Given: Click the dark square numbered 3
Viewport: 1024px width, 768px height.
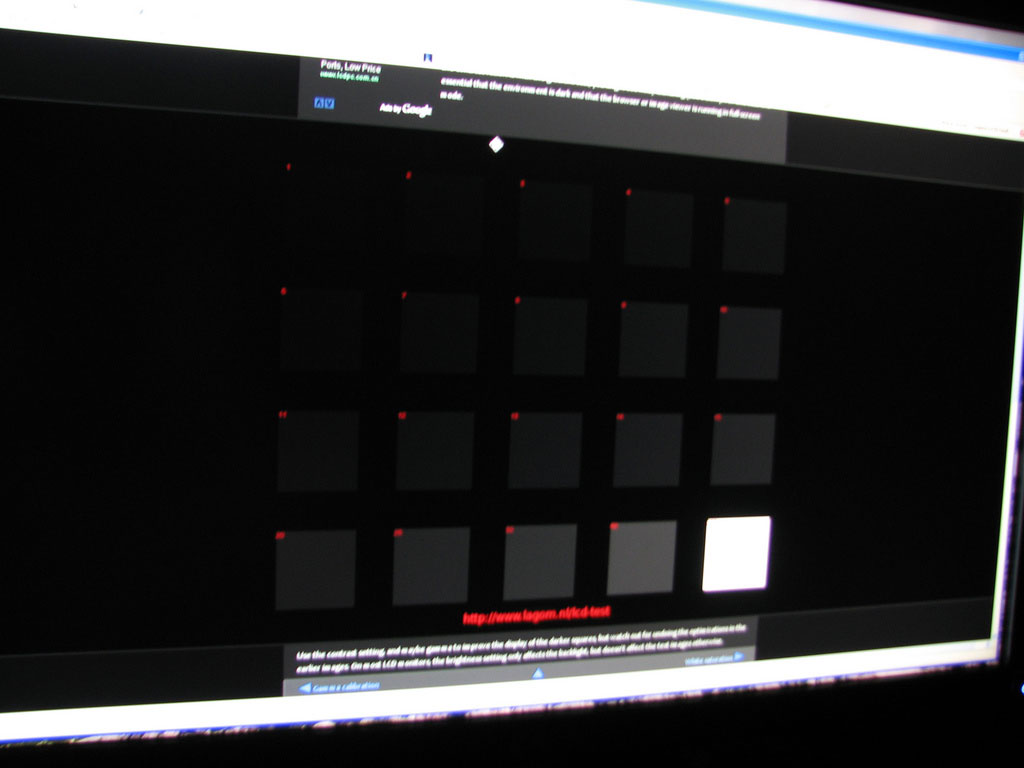Looking at the screenshot, I should pyautogui.click(x=556, y=222).
